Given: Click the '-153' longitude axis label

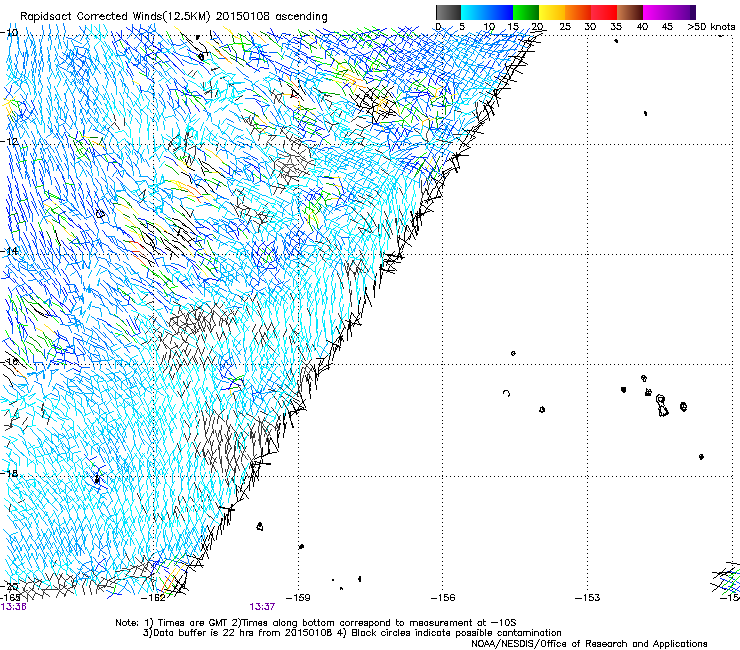Looking at the screenshot, I should (x=588, y=598).
